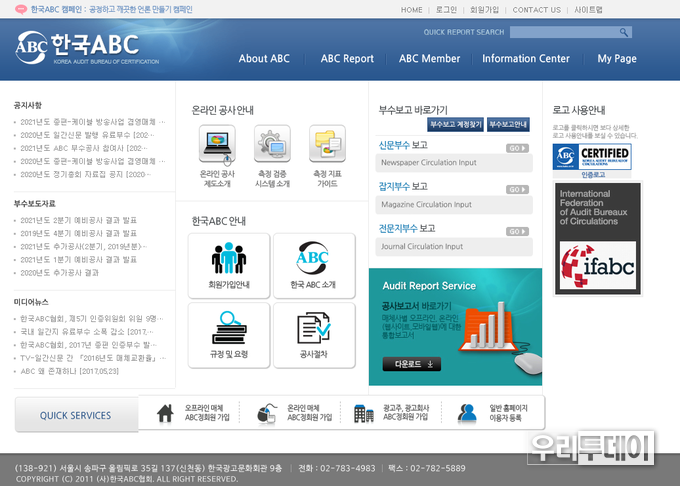Open the 규정 및 요령 books icon tile
This screenshot has width=680, height=486.
pos(229,335)
